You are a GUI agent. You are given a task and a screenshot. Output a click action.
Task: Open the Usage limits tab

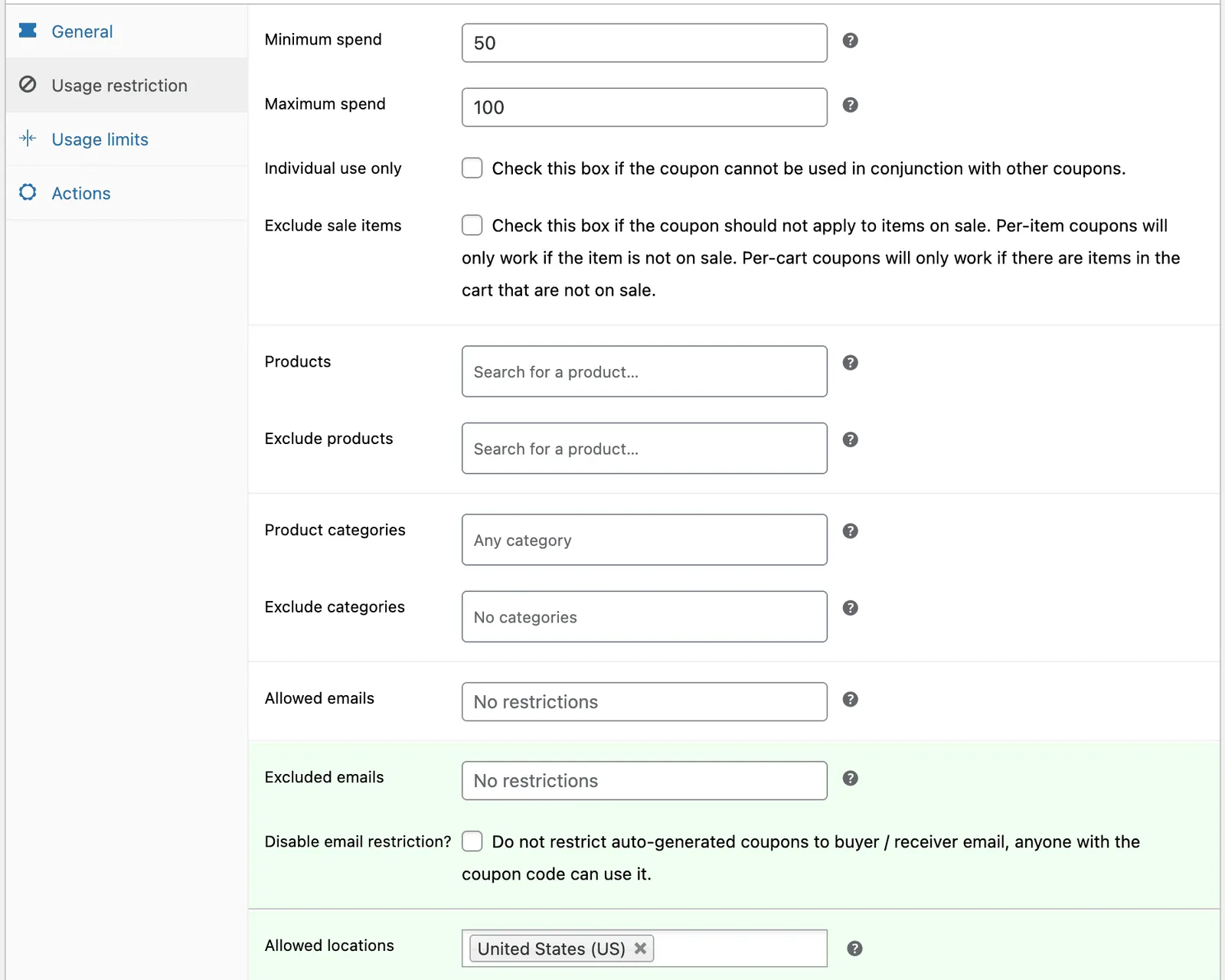[x=127, y=139]
